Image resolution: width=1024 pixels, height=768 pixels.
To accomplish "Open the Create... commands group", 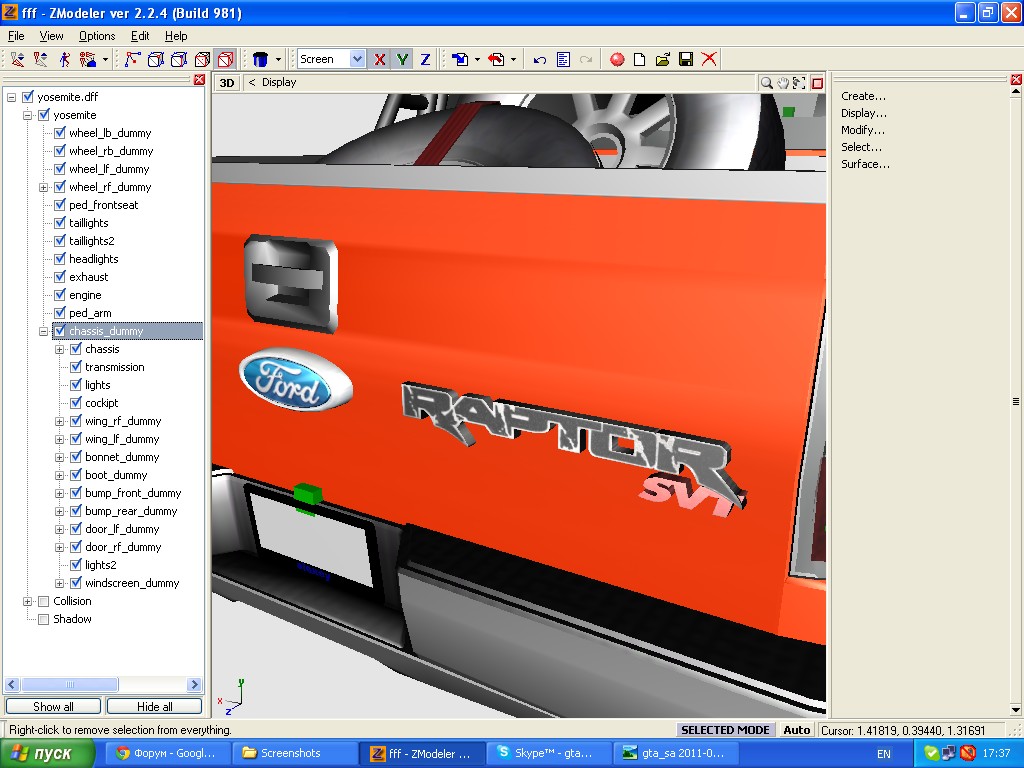I will click(x=863, y=96).
